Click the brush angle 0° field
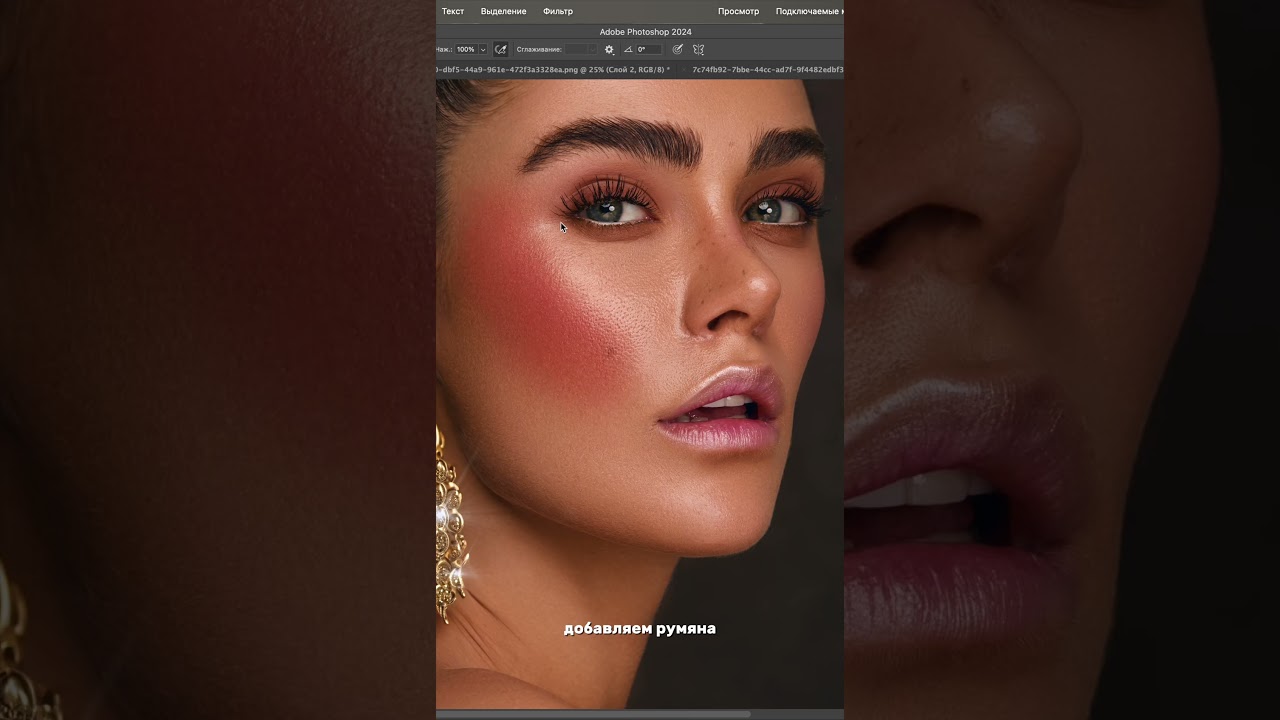Viewport: 1280px width, 720px height. point(649,49)
